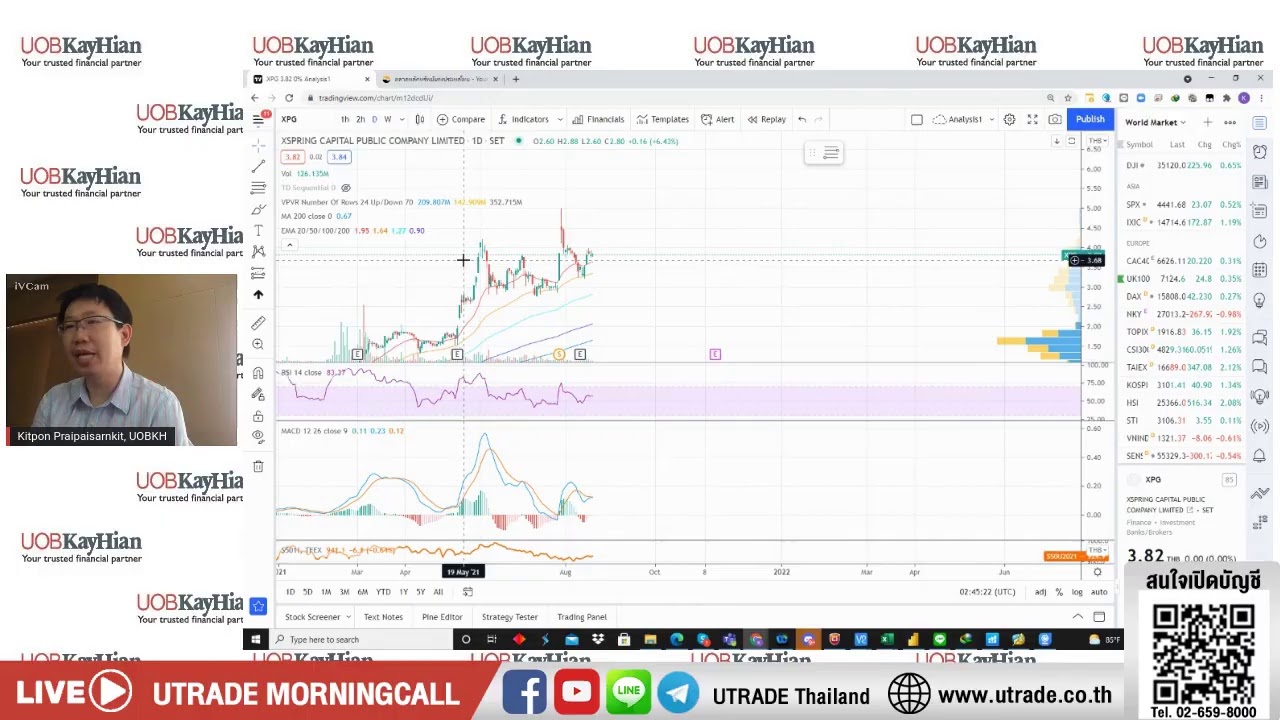Toggle stay-in-drawing-mode pencil lock

pos(258,394)
